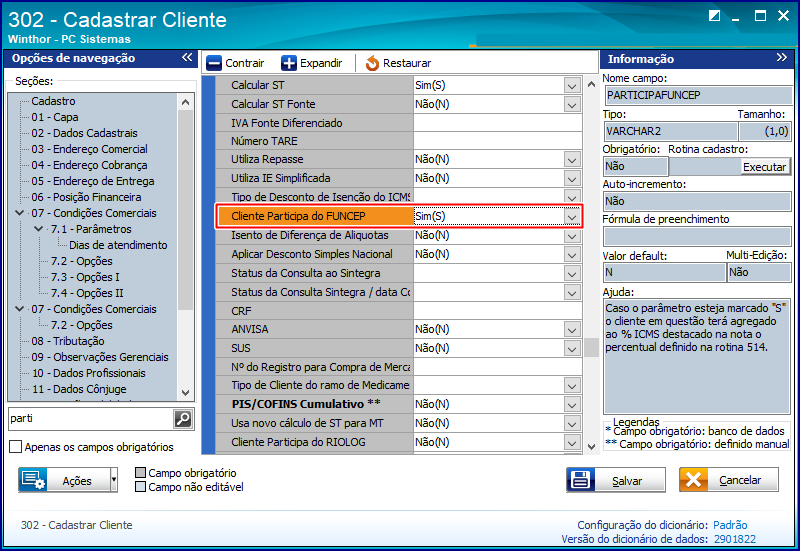Viewport: 800px width, 551px height.
Task: Select 02 - Dados Cadastrais section
Action: [x=84, y=133]
